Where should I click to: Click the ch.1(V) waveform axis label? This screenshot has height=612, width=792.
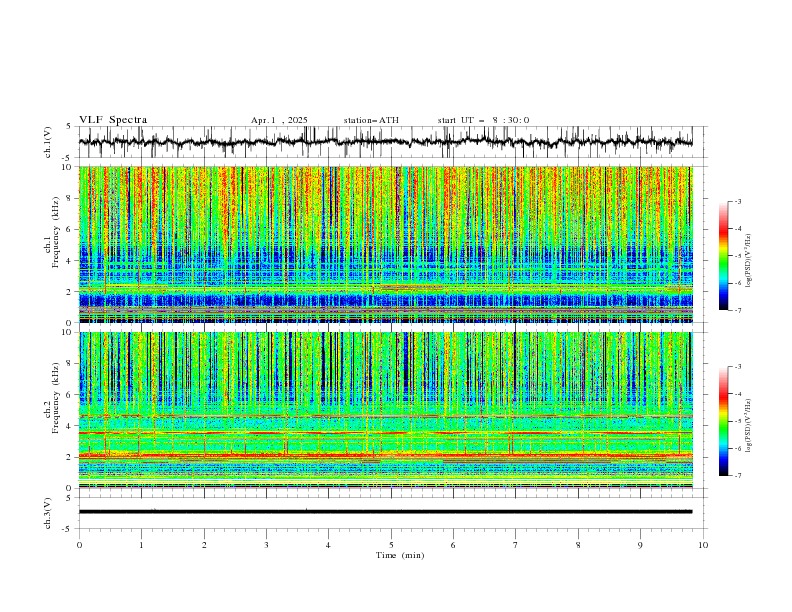[48, 142]
